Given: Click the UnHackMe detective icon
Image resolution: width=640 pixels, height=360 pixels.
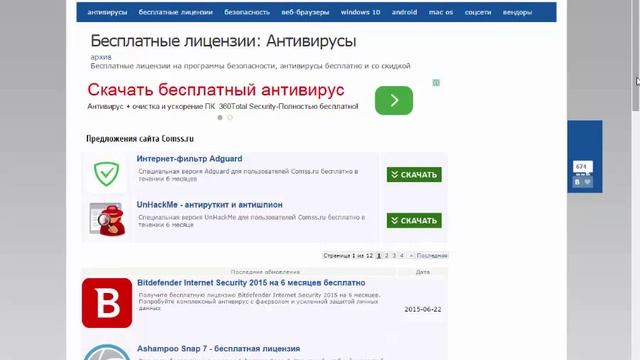Looking at the screenshot, I should pyautogui.click(x=107, y=220).
